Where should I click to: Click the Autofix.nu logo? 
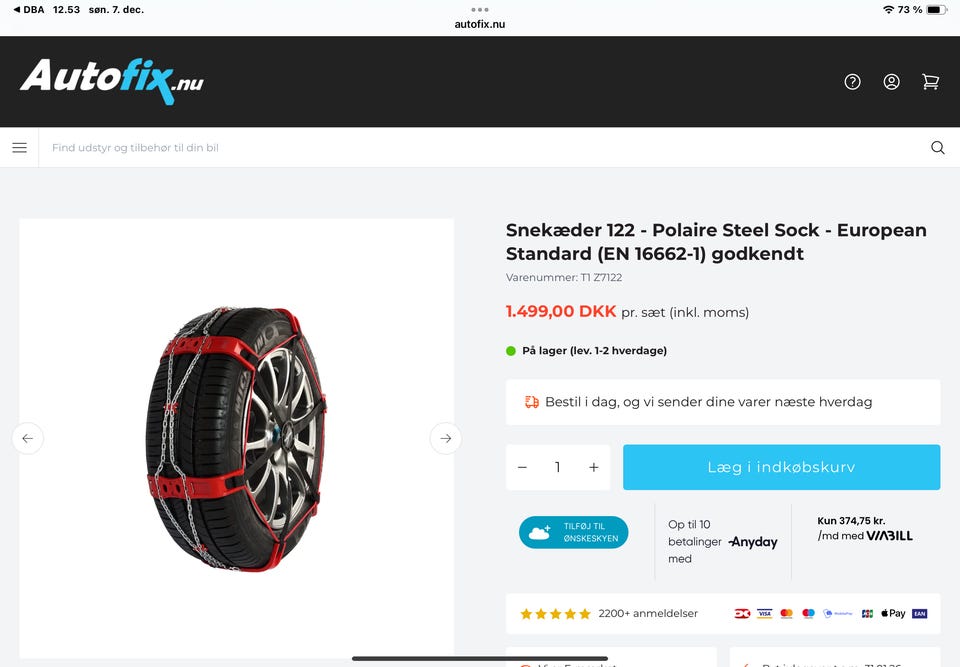coord(111,80)
